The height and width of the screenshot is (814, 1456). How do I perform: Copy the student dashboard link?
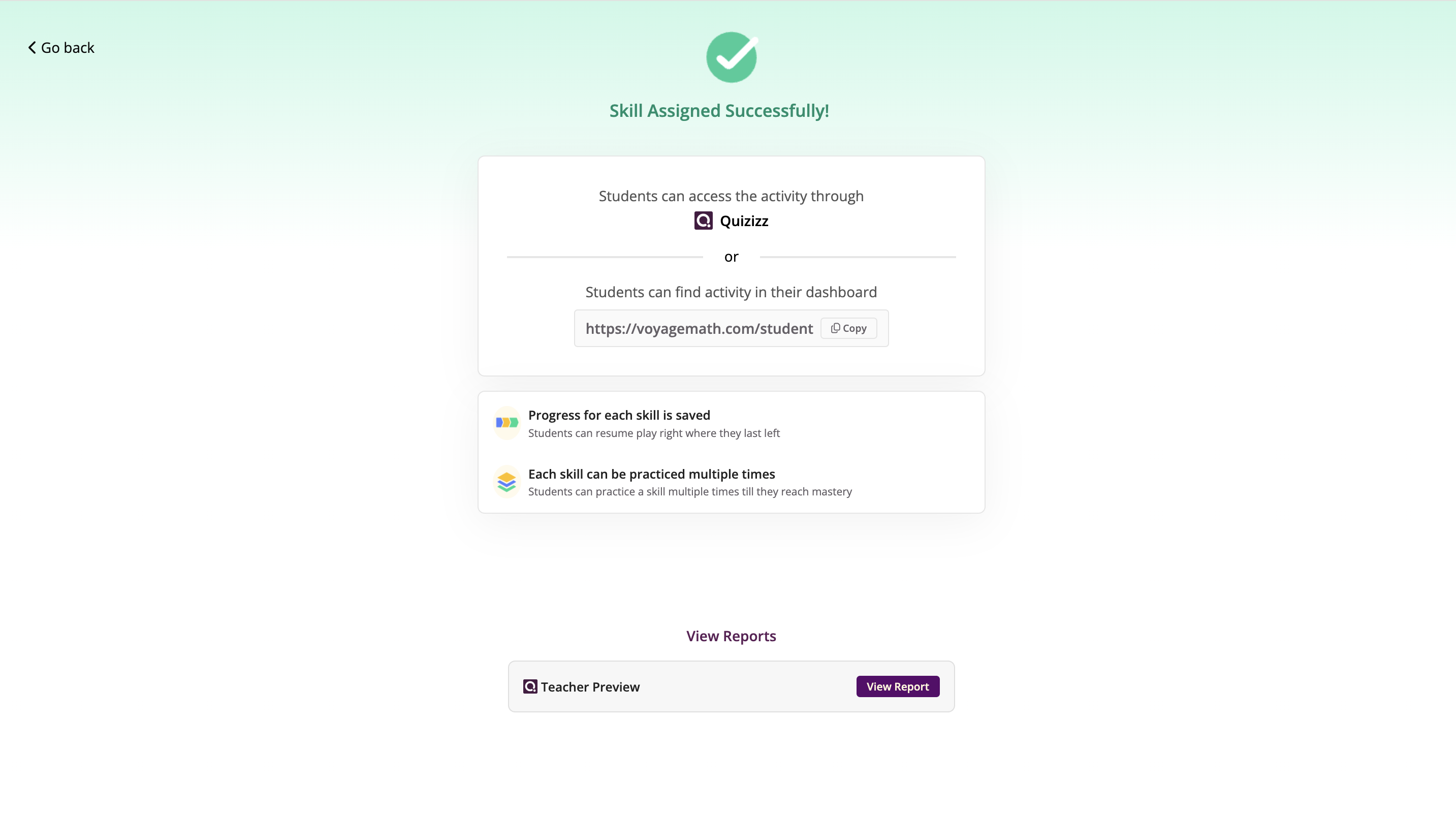pos(848,328)
